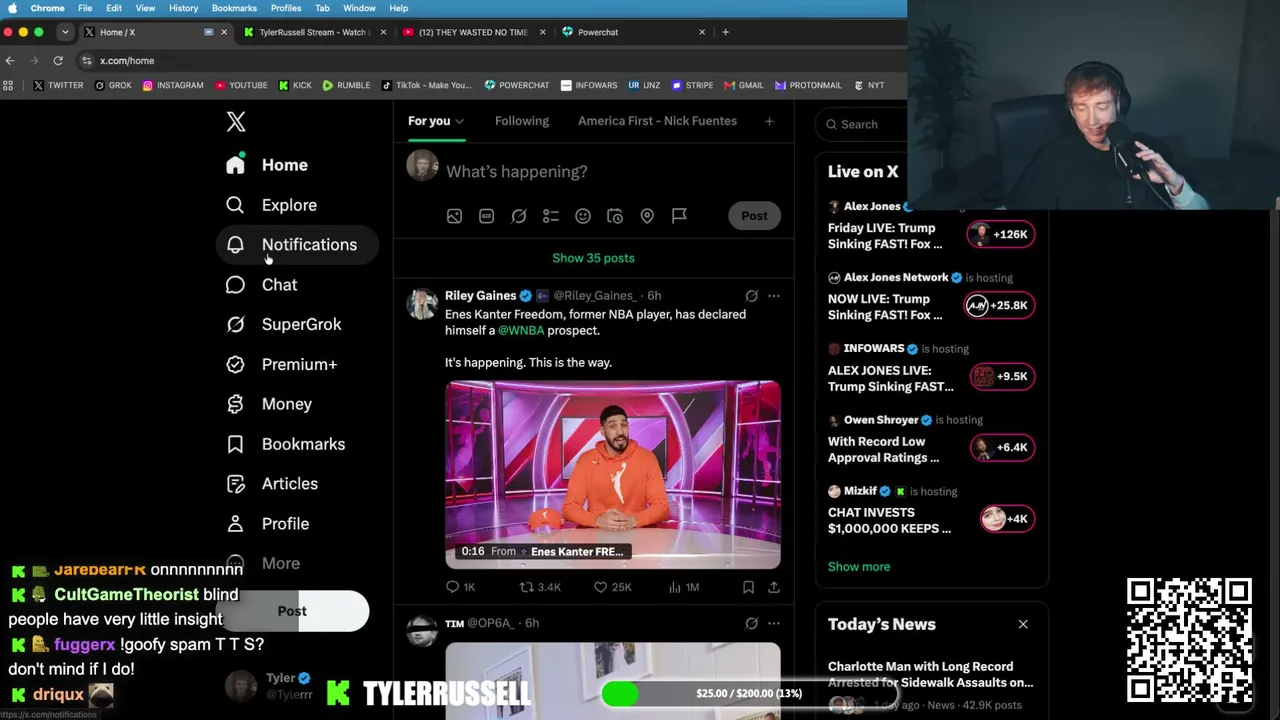
Task: Open the PROTONMAIL bookmark
Action: tap(808, 86)
